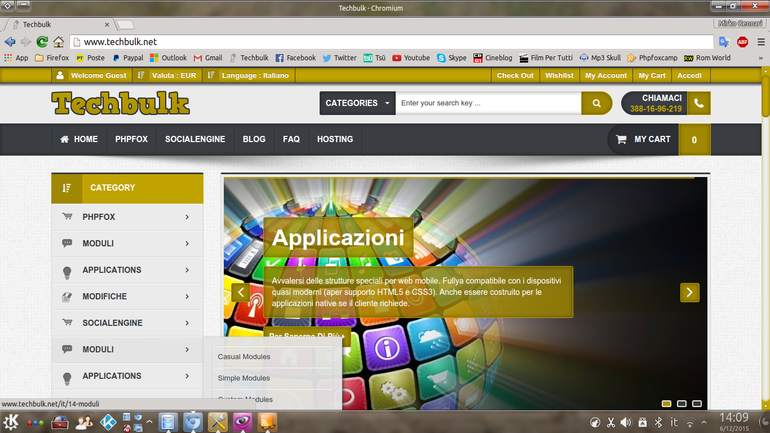Open PHPFOX in the main navigation bar

click(131, 139)
